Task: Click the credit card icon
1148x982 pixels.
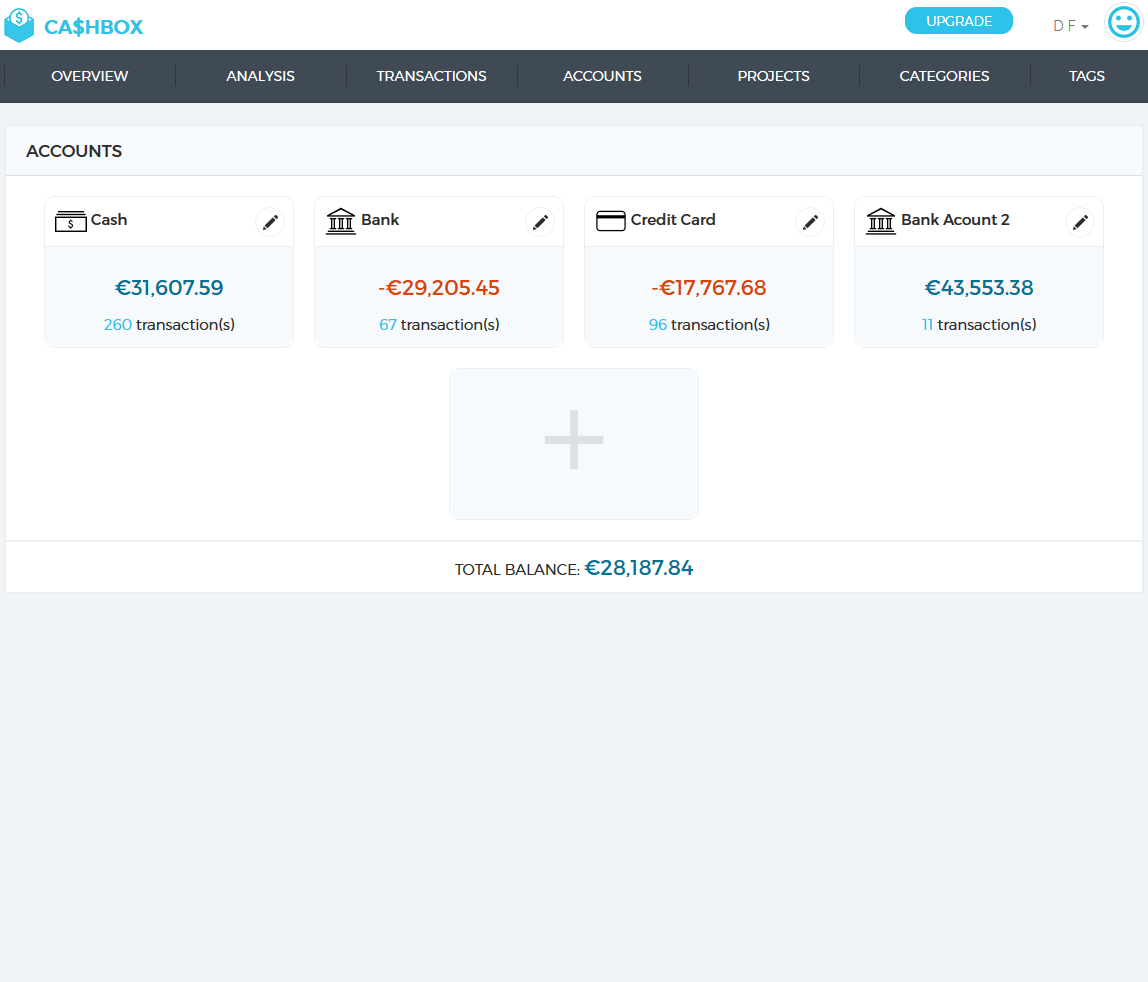Action: (610, 221)
